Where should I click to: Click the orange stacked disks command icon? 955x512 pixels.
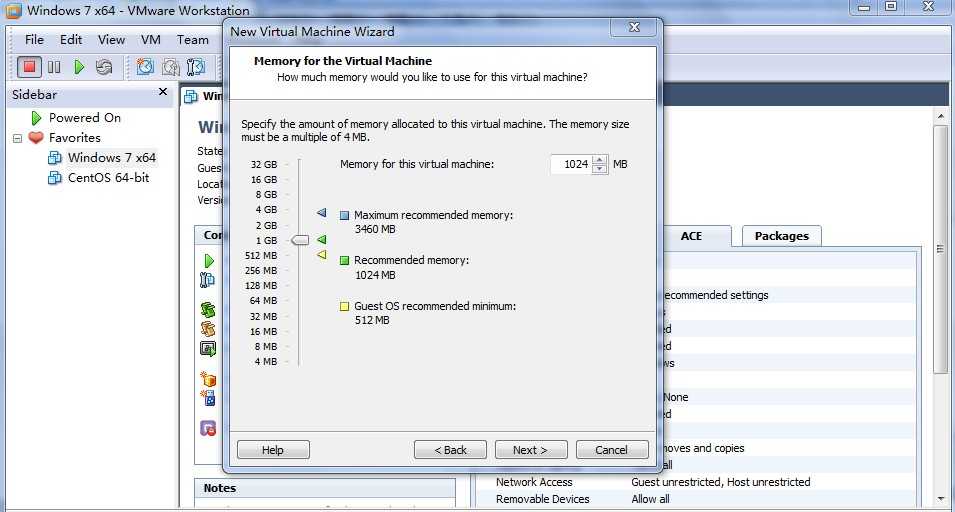208,329
